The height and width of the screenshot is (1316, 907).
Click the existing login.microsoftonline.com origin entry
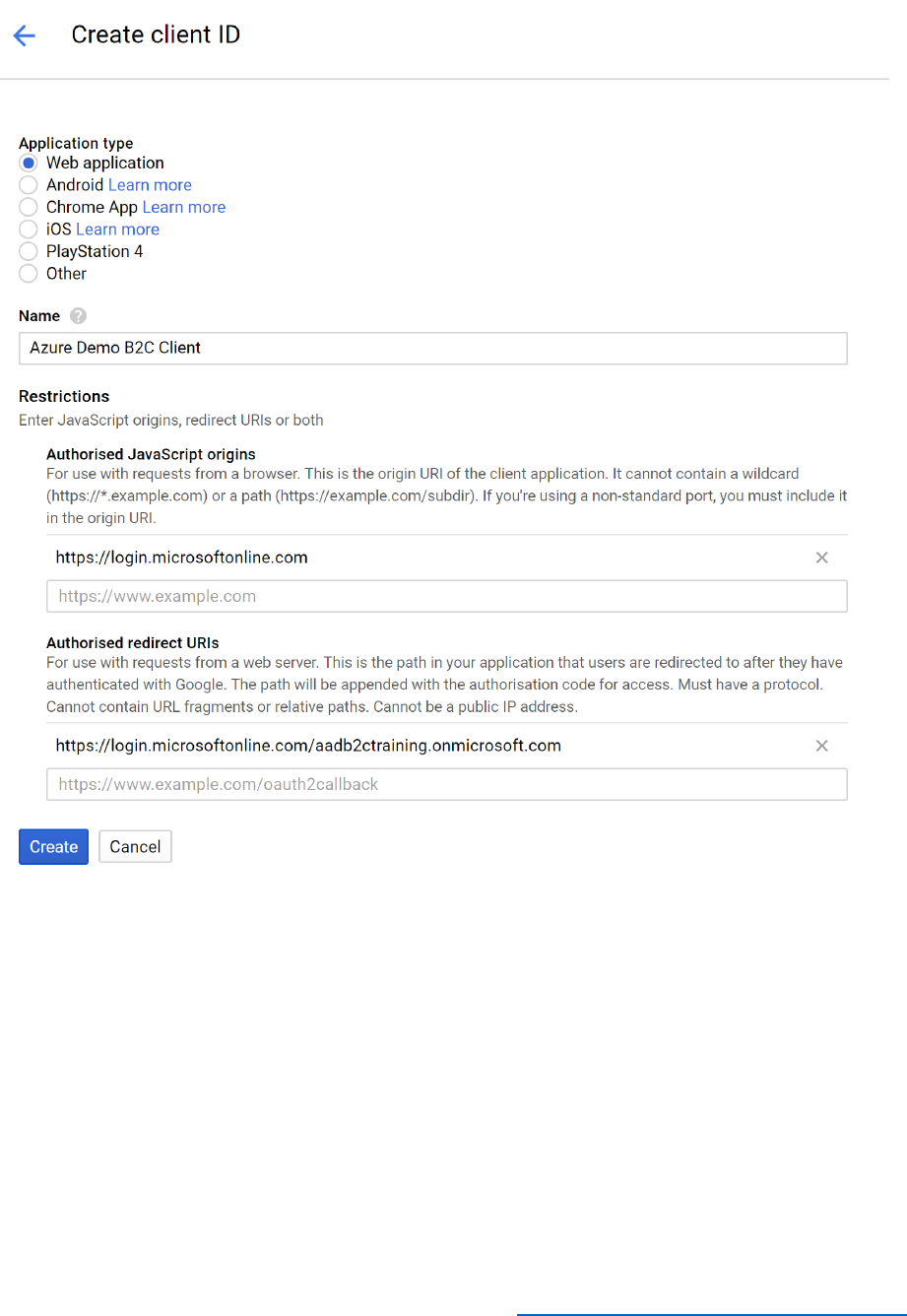coord(182,558)
